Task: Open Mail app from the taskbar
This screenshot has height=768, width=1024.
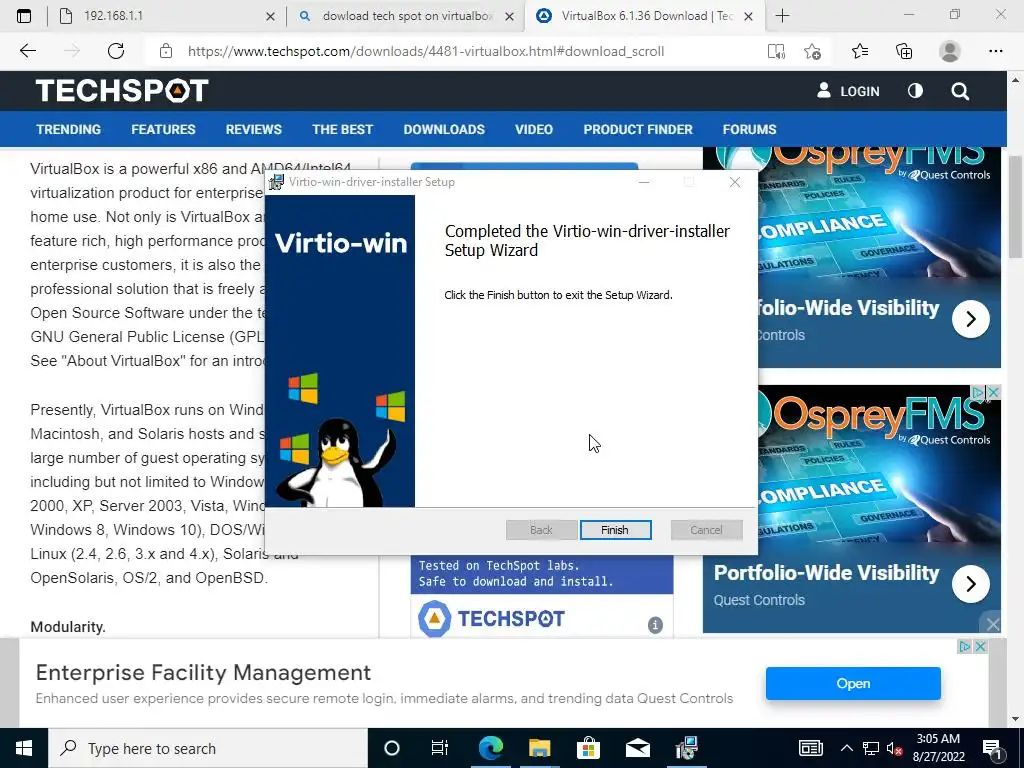Action: point(638,748)
